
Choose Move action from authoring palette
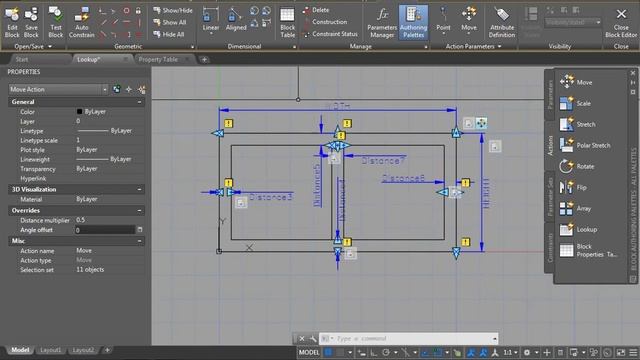point(576,82)
